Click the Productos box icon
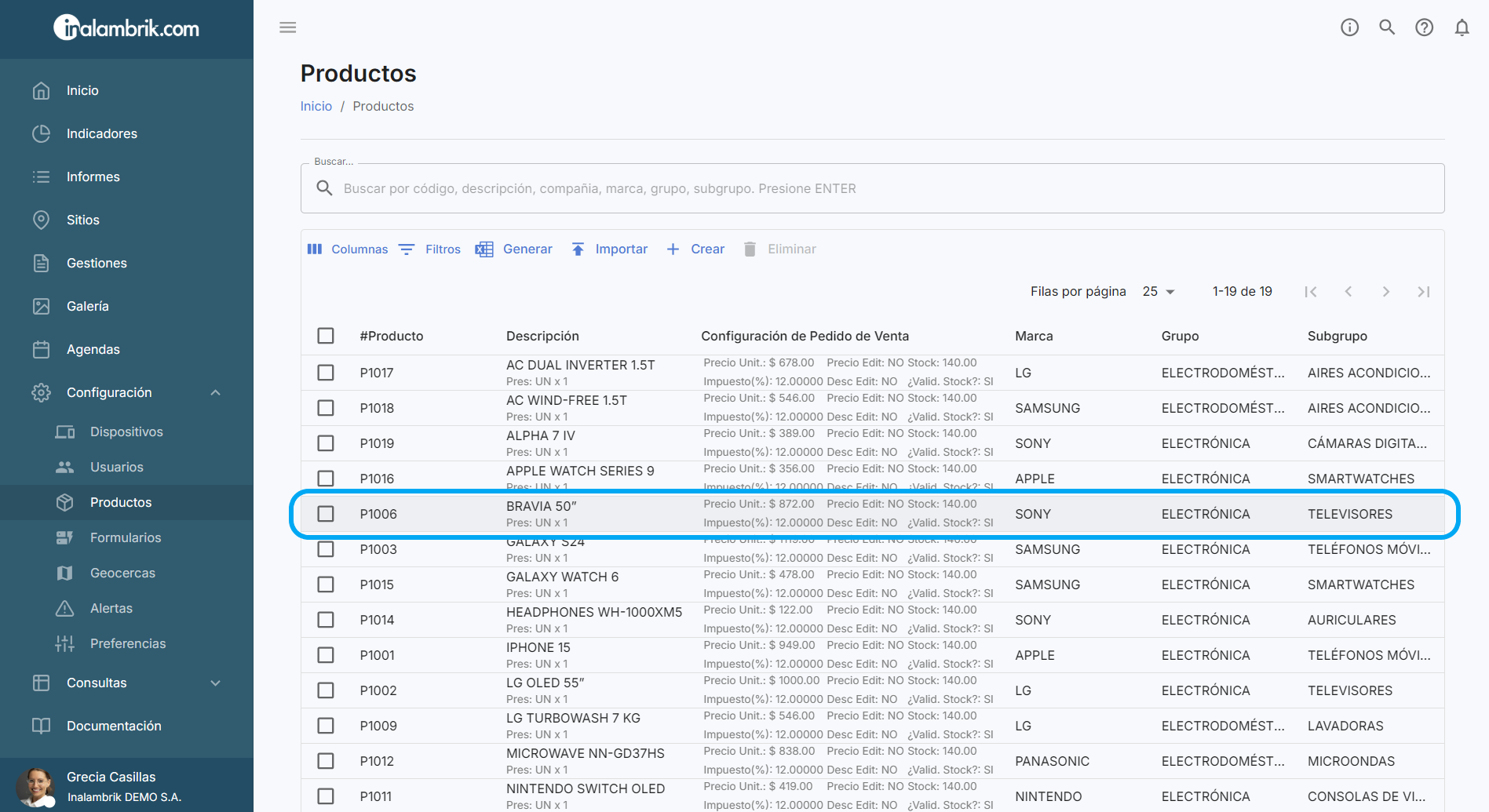The height and width of the screenshot is (812, 1489). coord(65,502)
